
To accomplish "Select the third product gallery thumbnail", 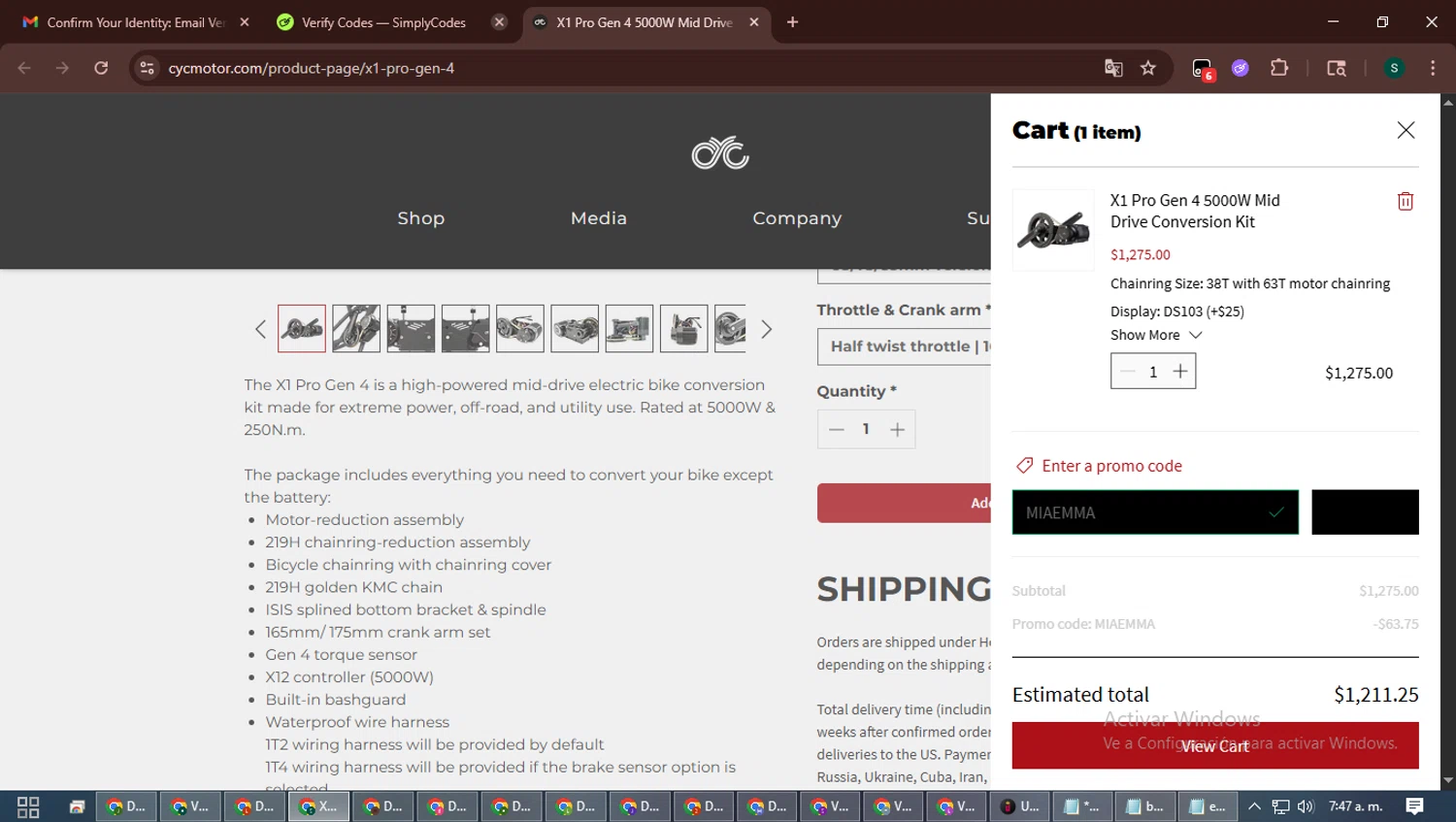I will click(x=411, y=328).
